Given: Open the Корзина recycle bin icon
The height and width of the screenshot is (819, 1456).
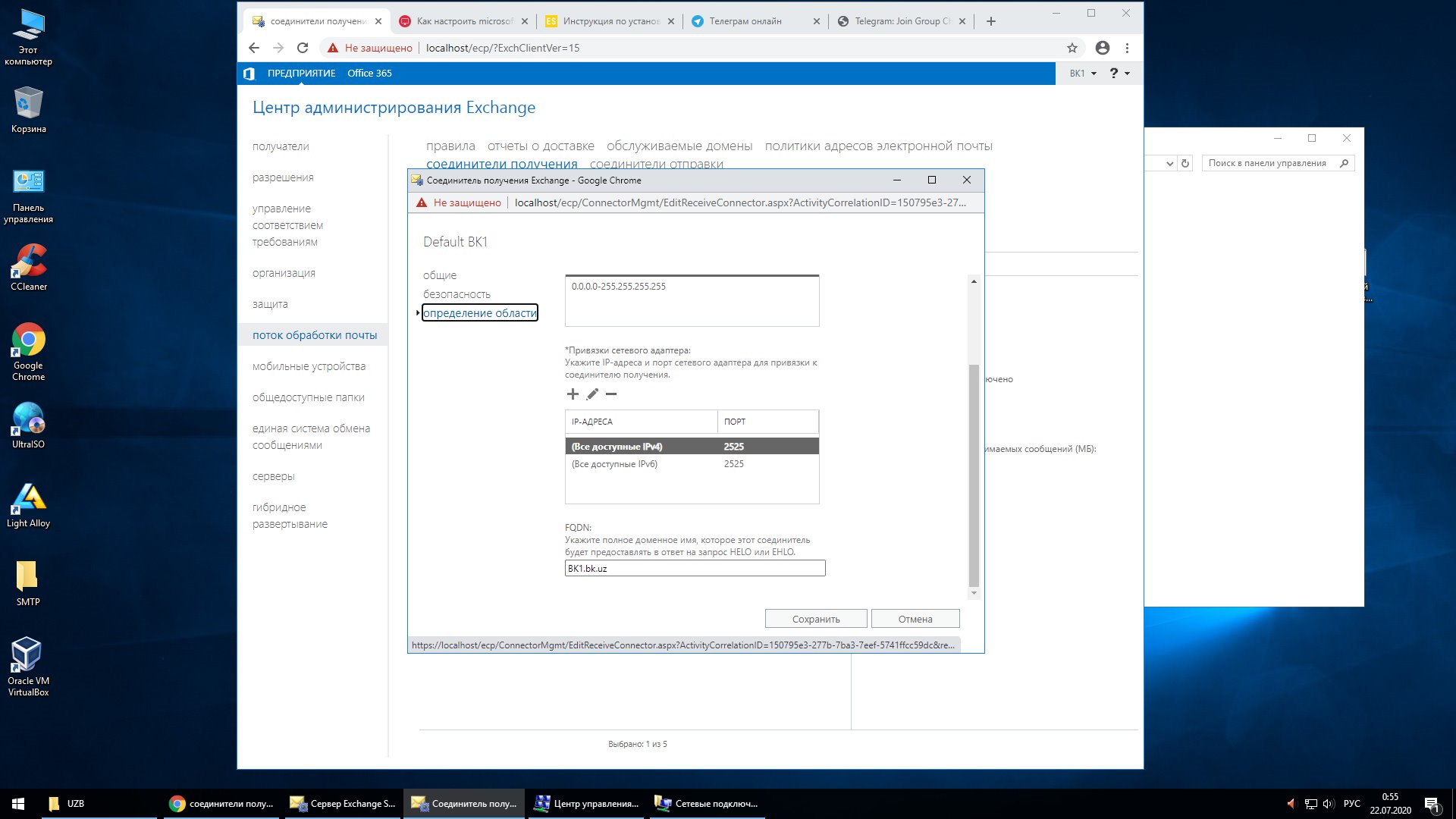Looking at the screenshot, I should (x=28, y=110).
